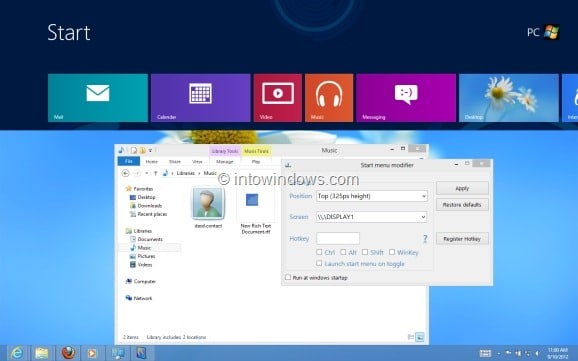Click the Start menu modifier title icon
The width and height of the screenshot is (578, 361).
pos(288,165)
